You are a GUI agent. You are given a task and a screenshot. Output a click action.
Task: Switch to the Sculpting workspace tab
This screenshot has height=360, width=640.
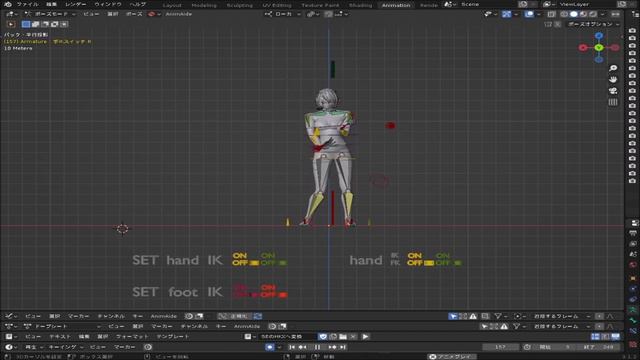(240, 5)
